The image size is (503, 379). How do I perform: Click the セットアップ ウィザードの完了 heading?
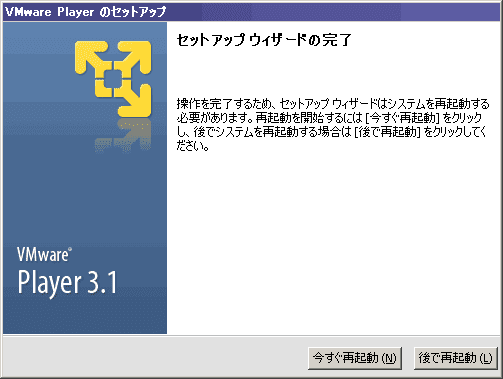(264, 40)
